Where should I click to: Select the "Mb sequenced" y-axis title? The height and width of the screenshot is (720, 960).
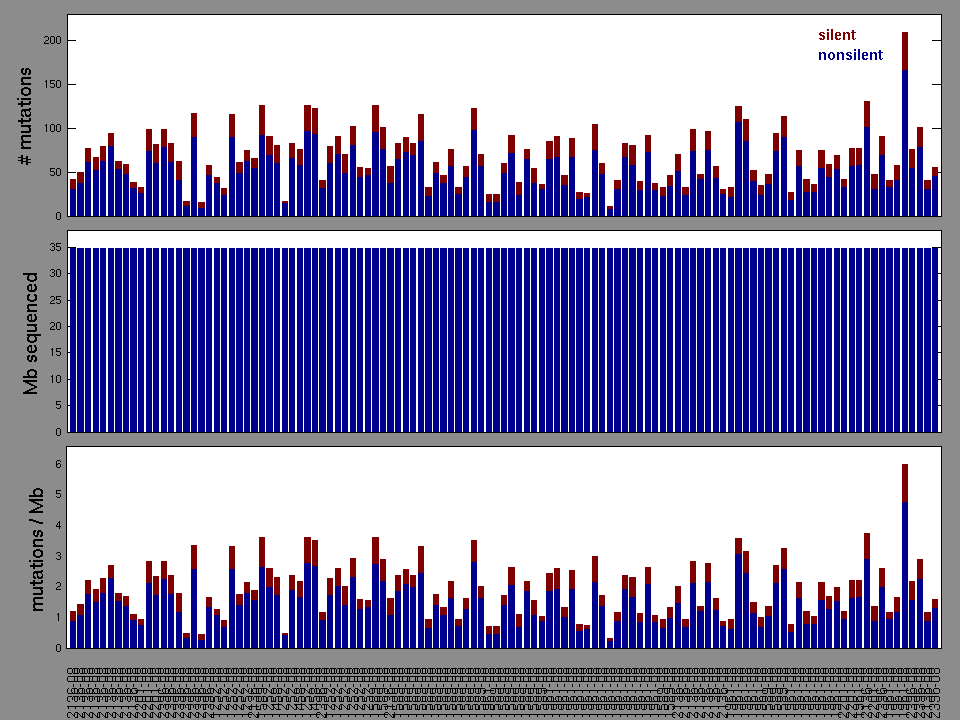pyautogui.click(x=30, y=332)
